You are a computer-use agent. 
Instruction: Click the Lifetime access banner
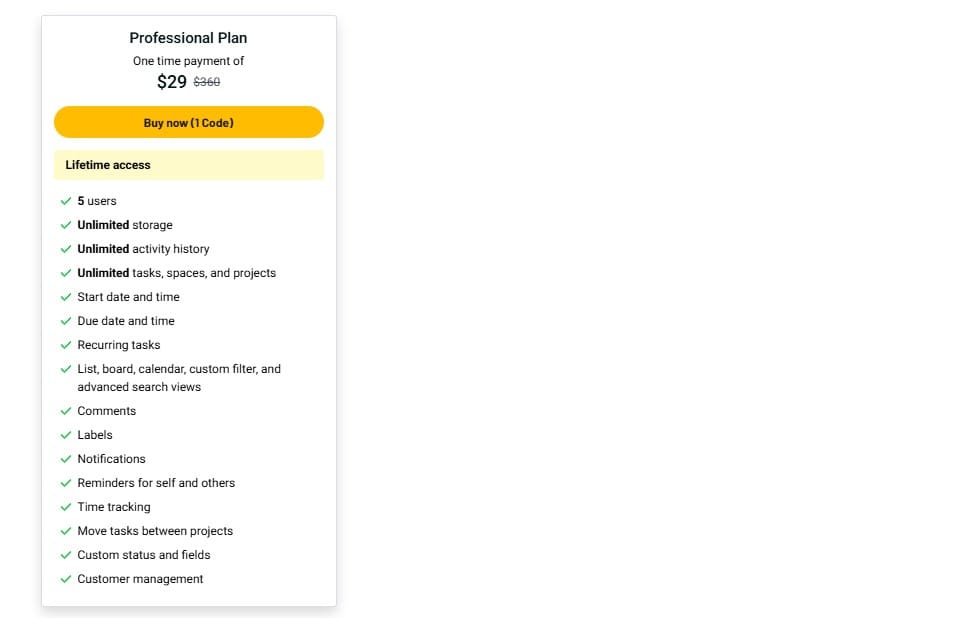(188, 165)
